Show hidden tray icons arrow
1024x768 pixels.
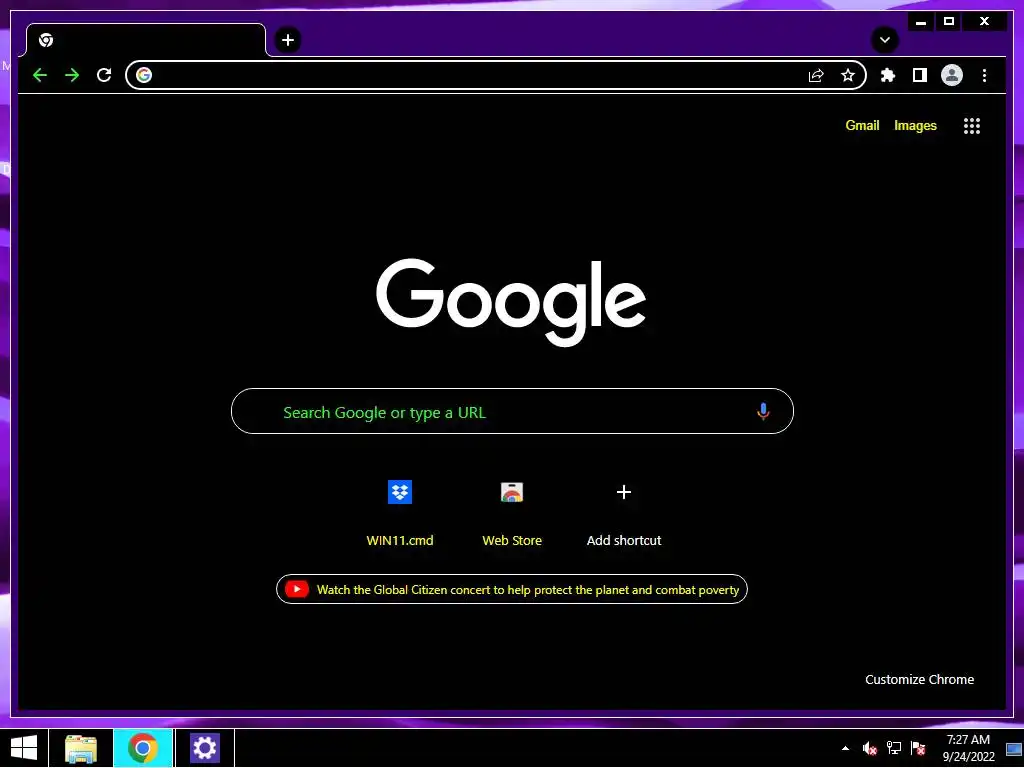point(846,748)
